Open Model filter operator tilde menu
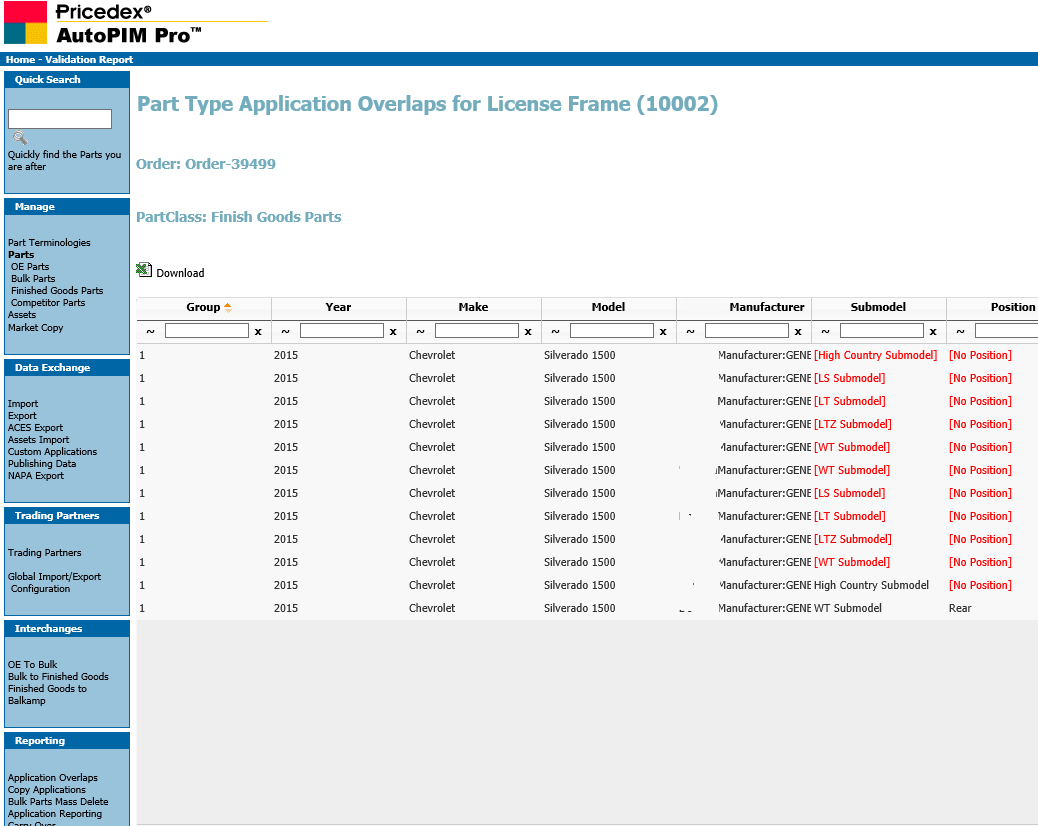The width and height of the screenshot is (1038, 826). point(555,331)
